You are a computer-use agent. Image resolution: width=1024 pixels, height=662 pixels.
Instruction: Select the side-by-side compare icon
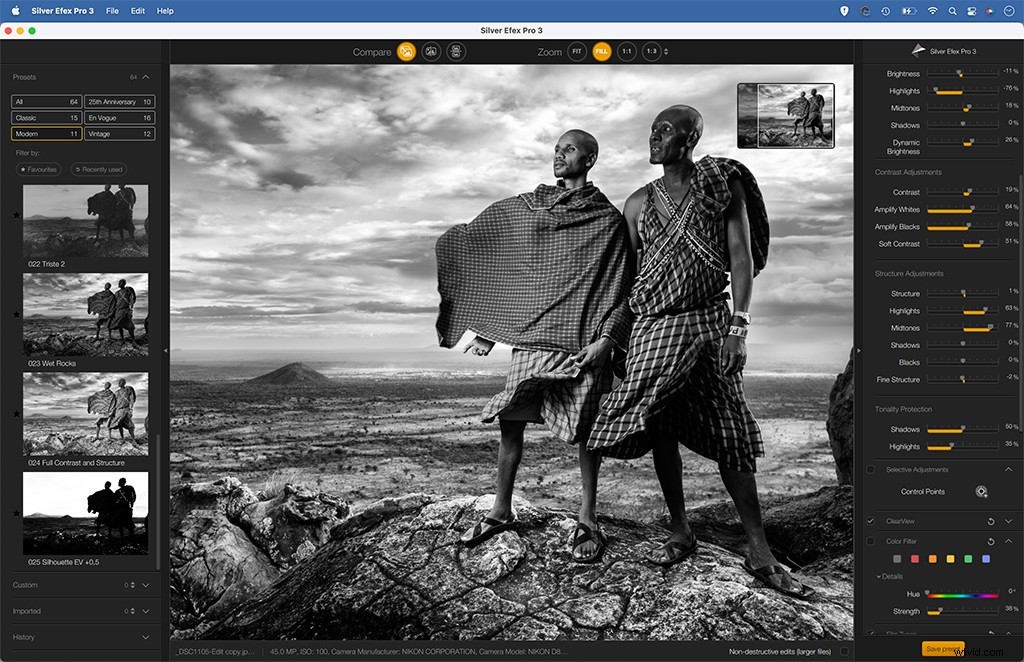[431, 52]
